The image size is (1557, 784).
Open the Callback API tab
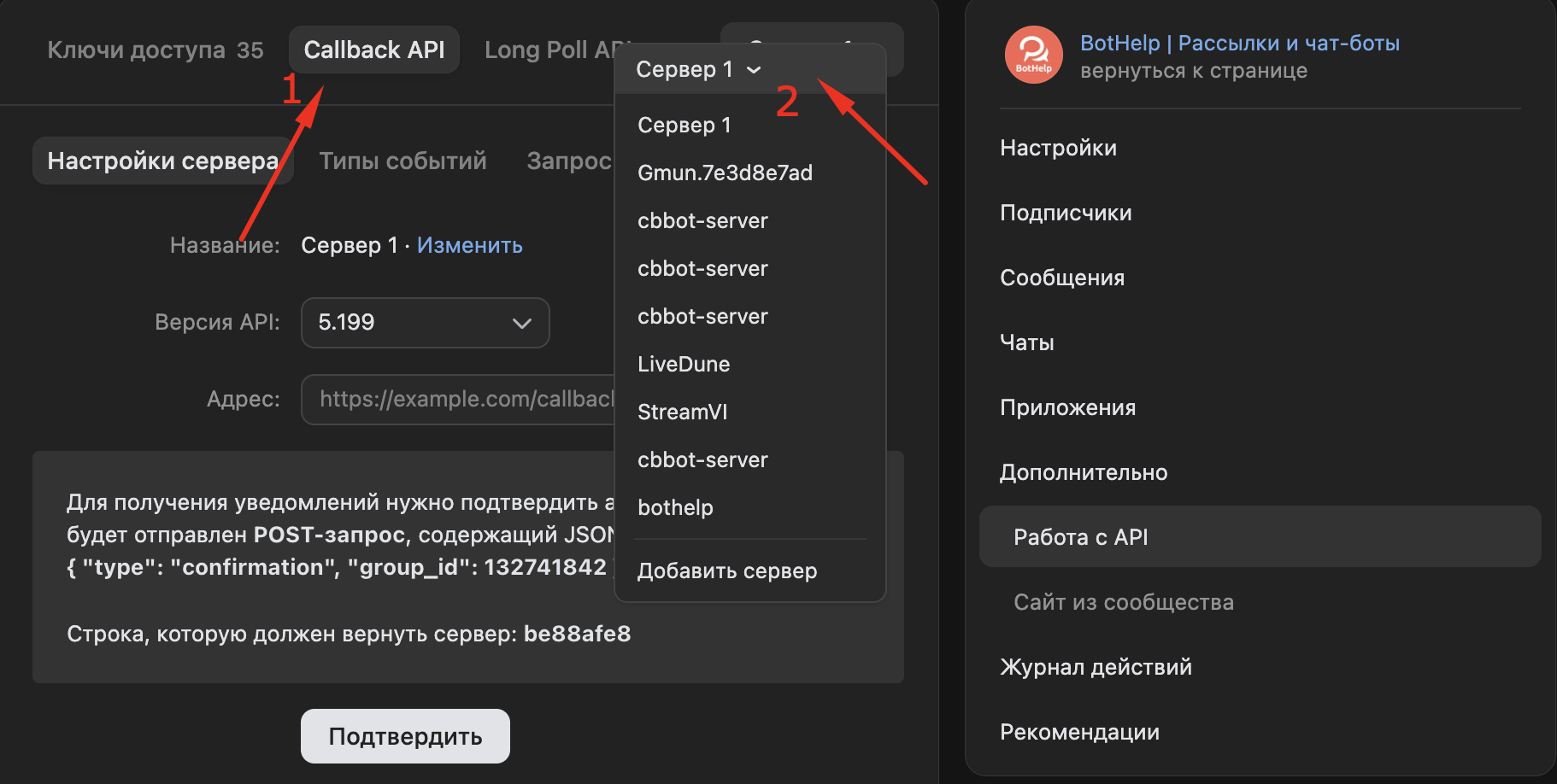pos(373,50)
